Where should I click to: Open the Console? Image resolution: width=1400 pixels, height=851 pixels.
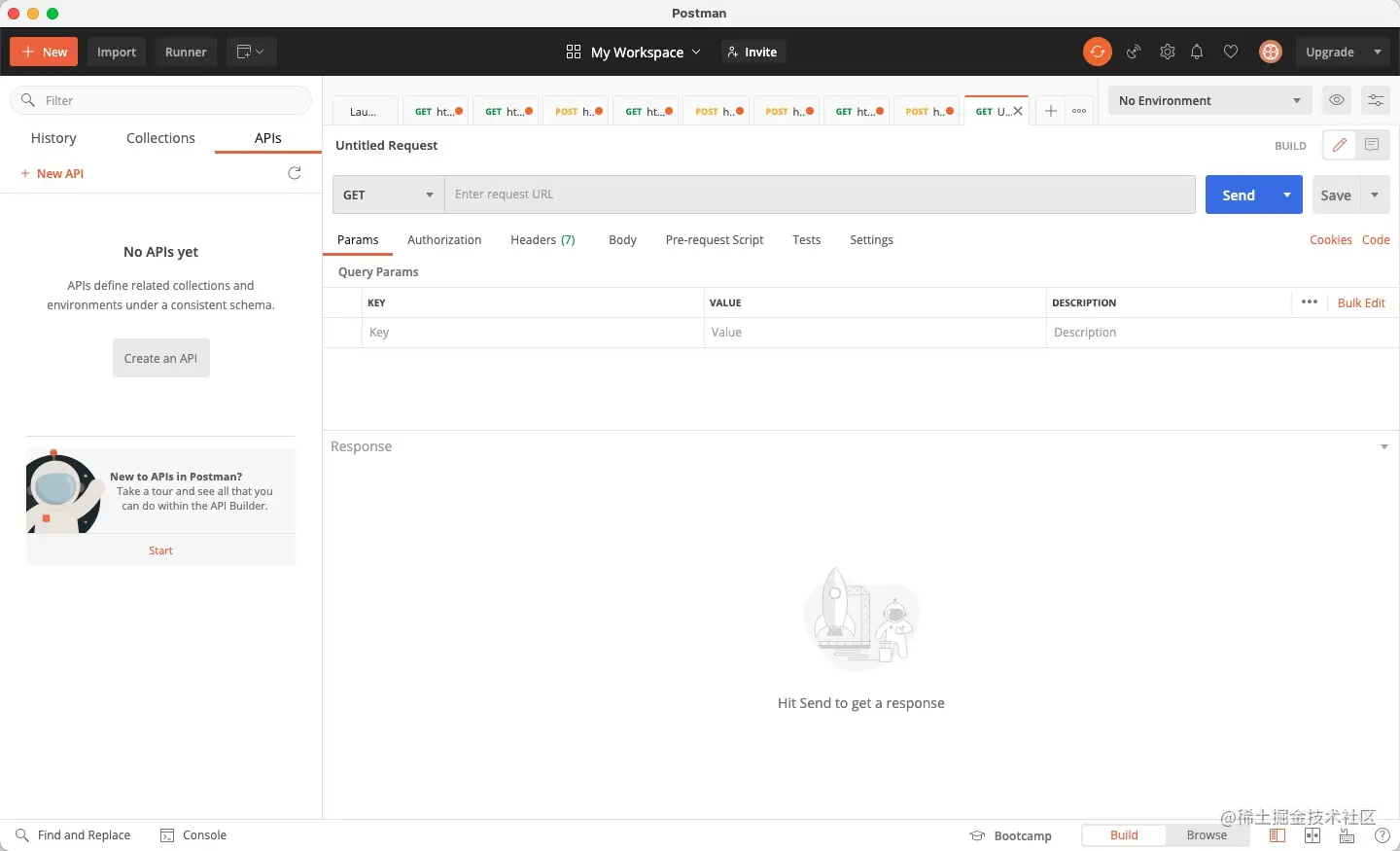[x=193, y=835]
